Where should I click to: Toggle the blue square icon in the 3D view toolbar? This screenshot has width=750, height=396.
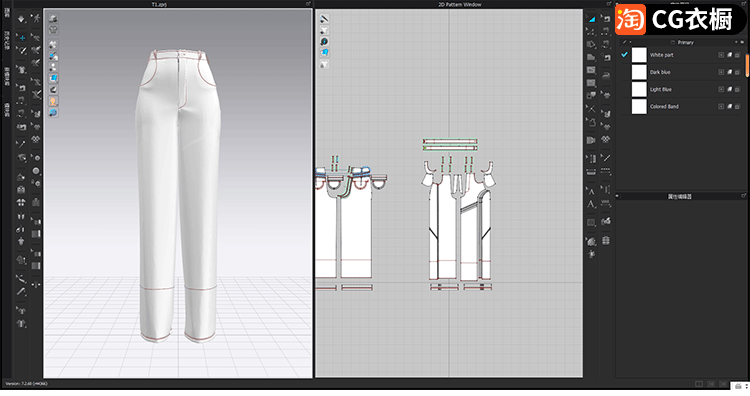tap(53, 78)
